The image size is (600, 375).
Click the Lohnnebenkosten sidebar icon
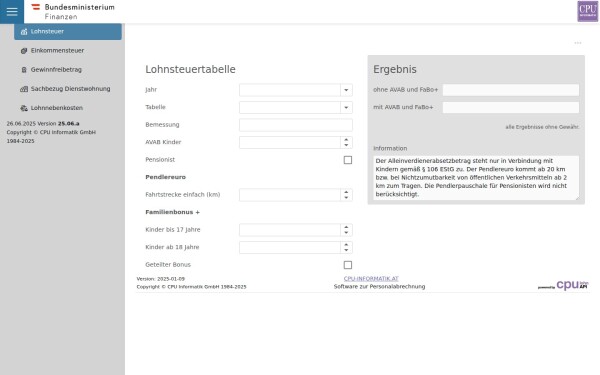pos(24,108)
